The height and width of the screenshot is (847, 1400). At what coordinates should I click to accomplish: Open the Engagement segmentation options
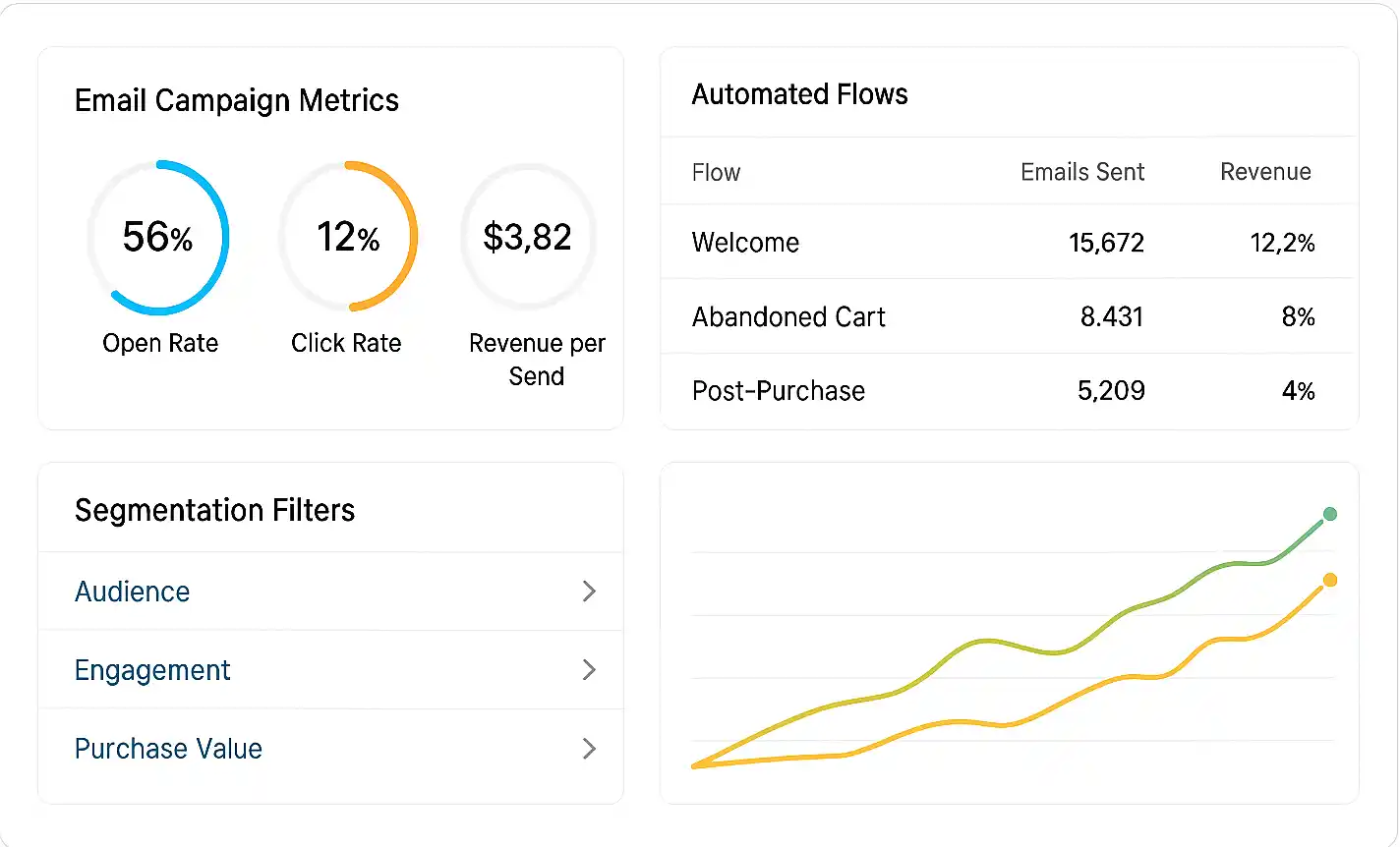click(x=152, y=670)
